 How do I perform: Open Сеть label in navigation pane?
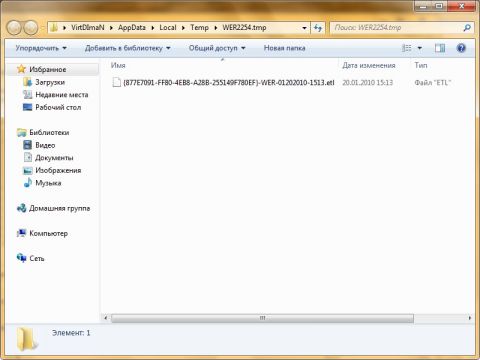point(37,258)
